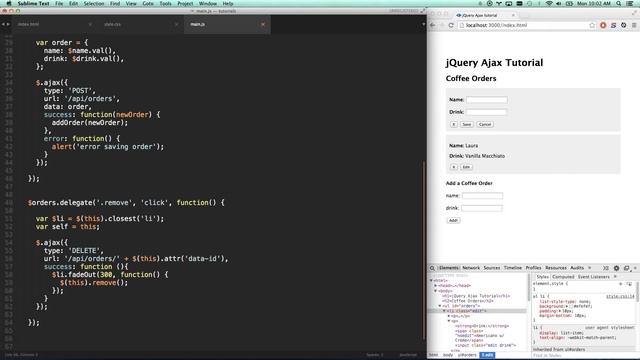Click the style.css:14 source link
The width and height of the screenshot is (640, 360).
click(620, 296)
